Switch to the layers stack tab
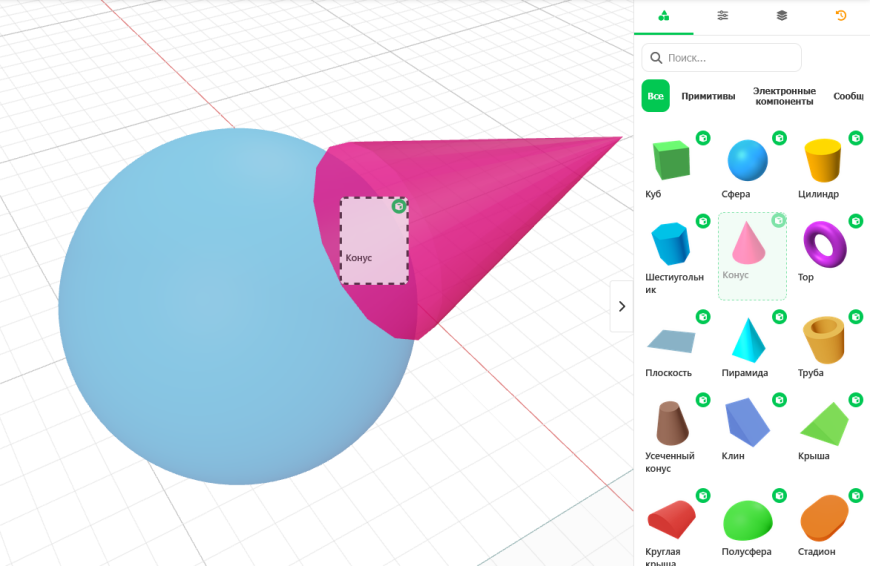Image resolution: width=870 pixels, height=566 pixels. tap(782, 16)
